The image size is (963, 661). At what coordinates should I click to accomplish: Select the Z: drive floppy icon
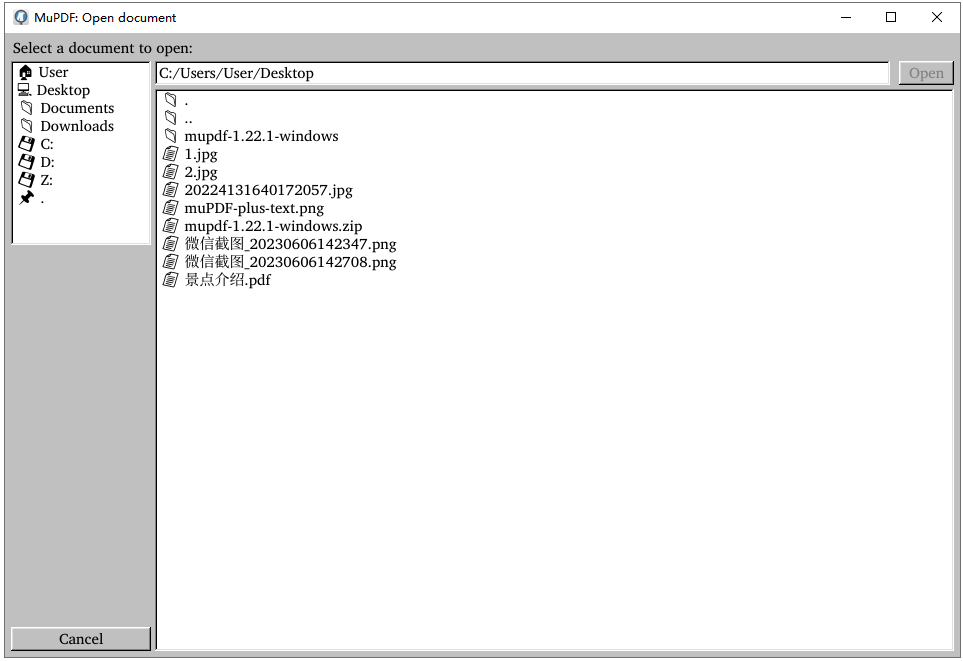tap(27, 180)
